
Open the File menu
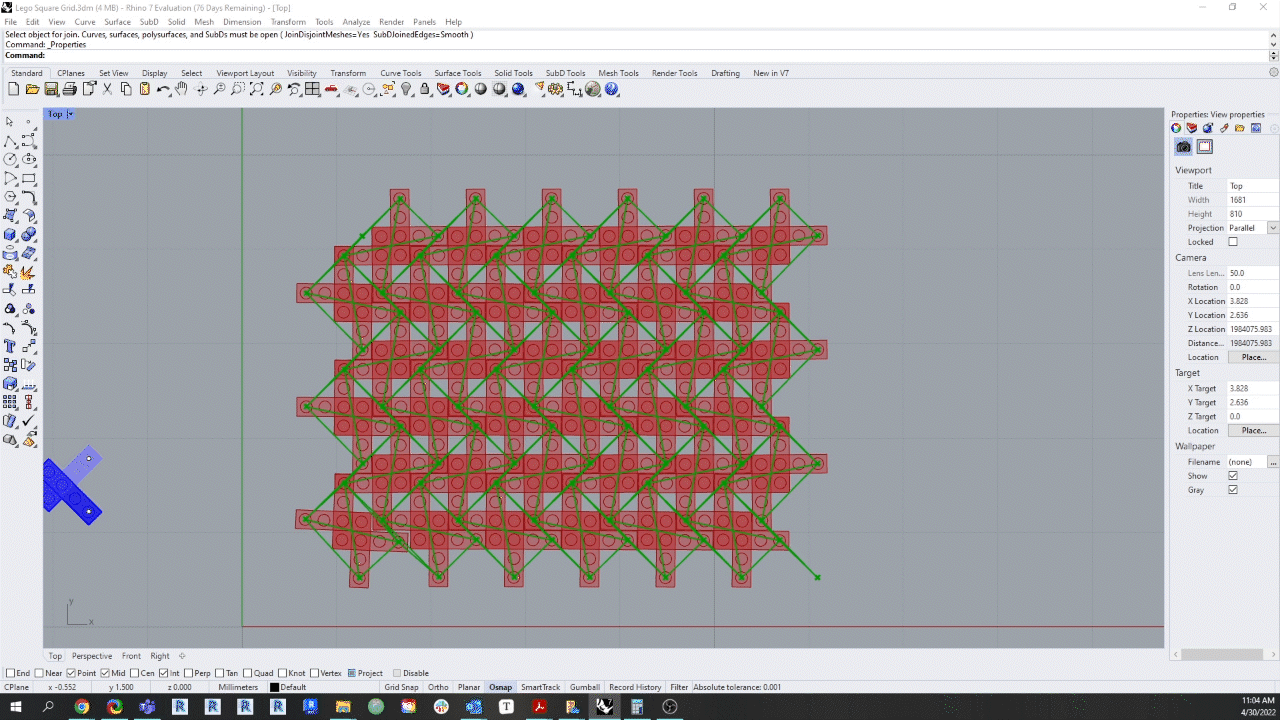tap(11, 22)
